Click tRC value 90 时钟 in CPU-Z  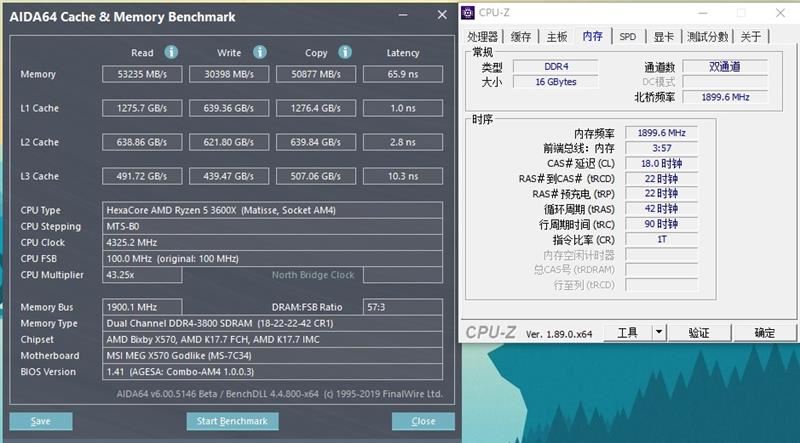click(661, 224)
